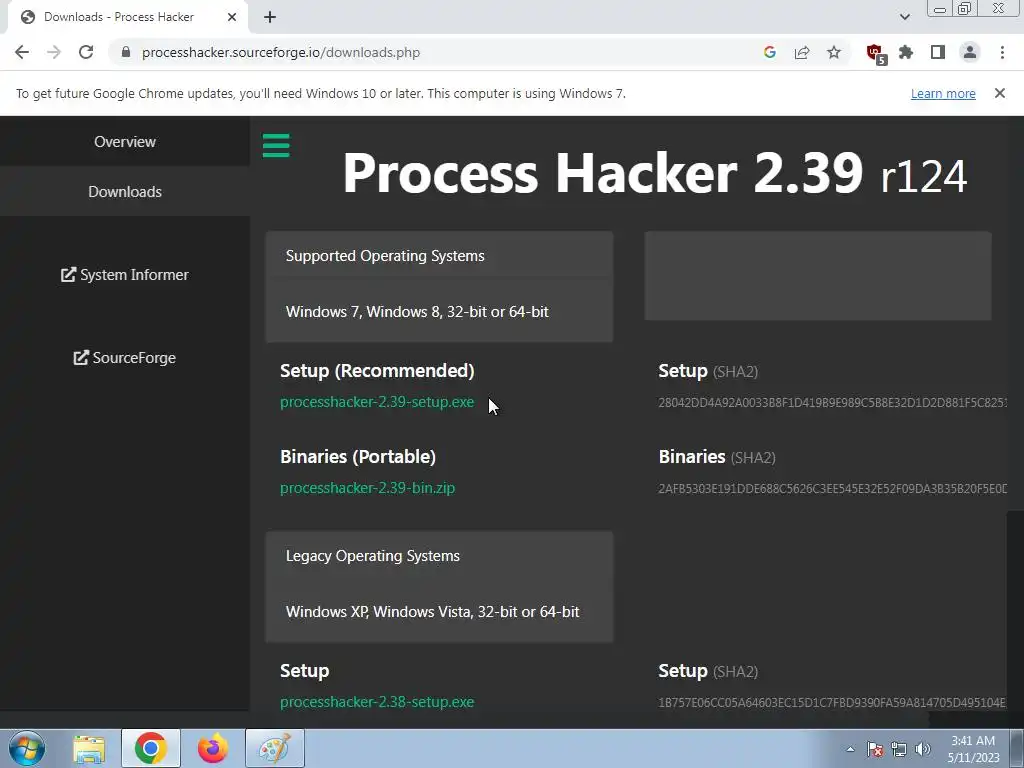This screenshot has width=1024, height=768.
Task: Open a new tab with plus button
Action: tap(270, 17)
